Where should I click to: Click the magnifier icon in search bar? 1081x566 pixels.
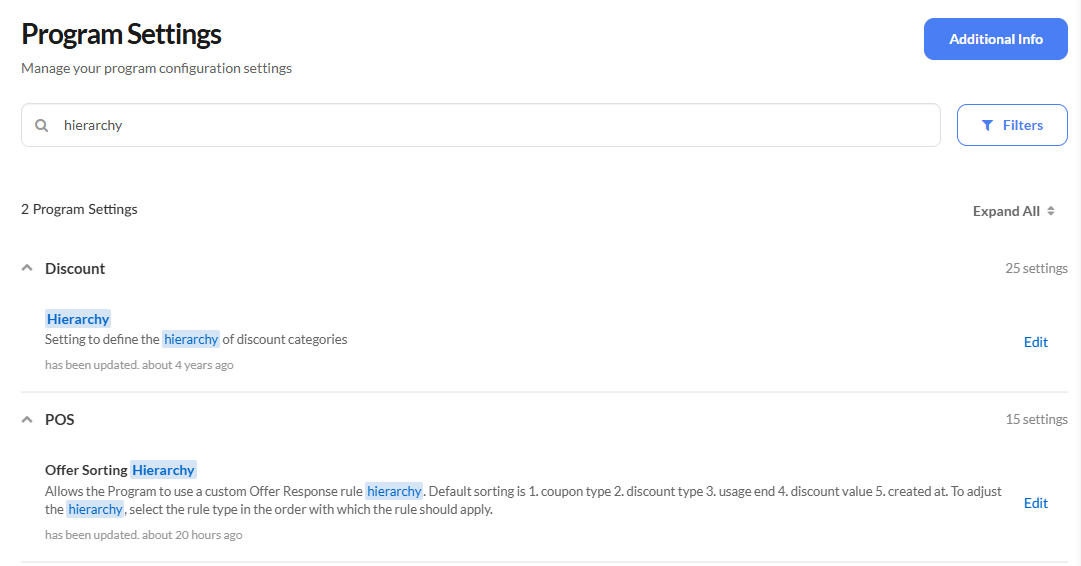click(41, 126)
